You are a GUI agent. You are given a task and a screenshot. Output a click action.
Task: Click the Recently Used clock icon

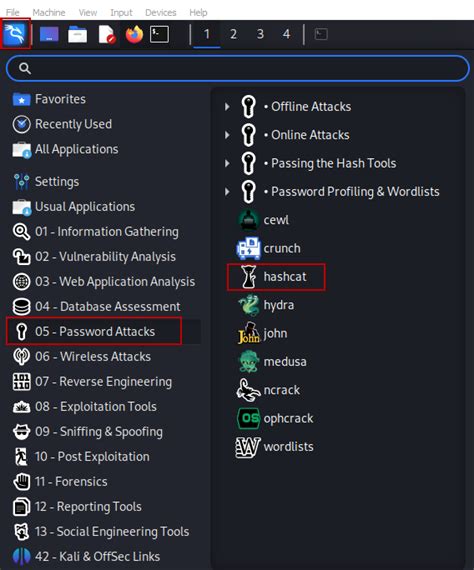click(21, 124)
